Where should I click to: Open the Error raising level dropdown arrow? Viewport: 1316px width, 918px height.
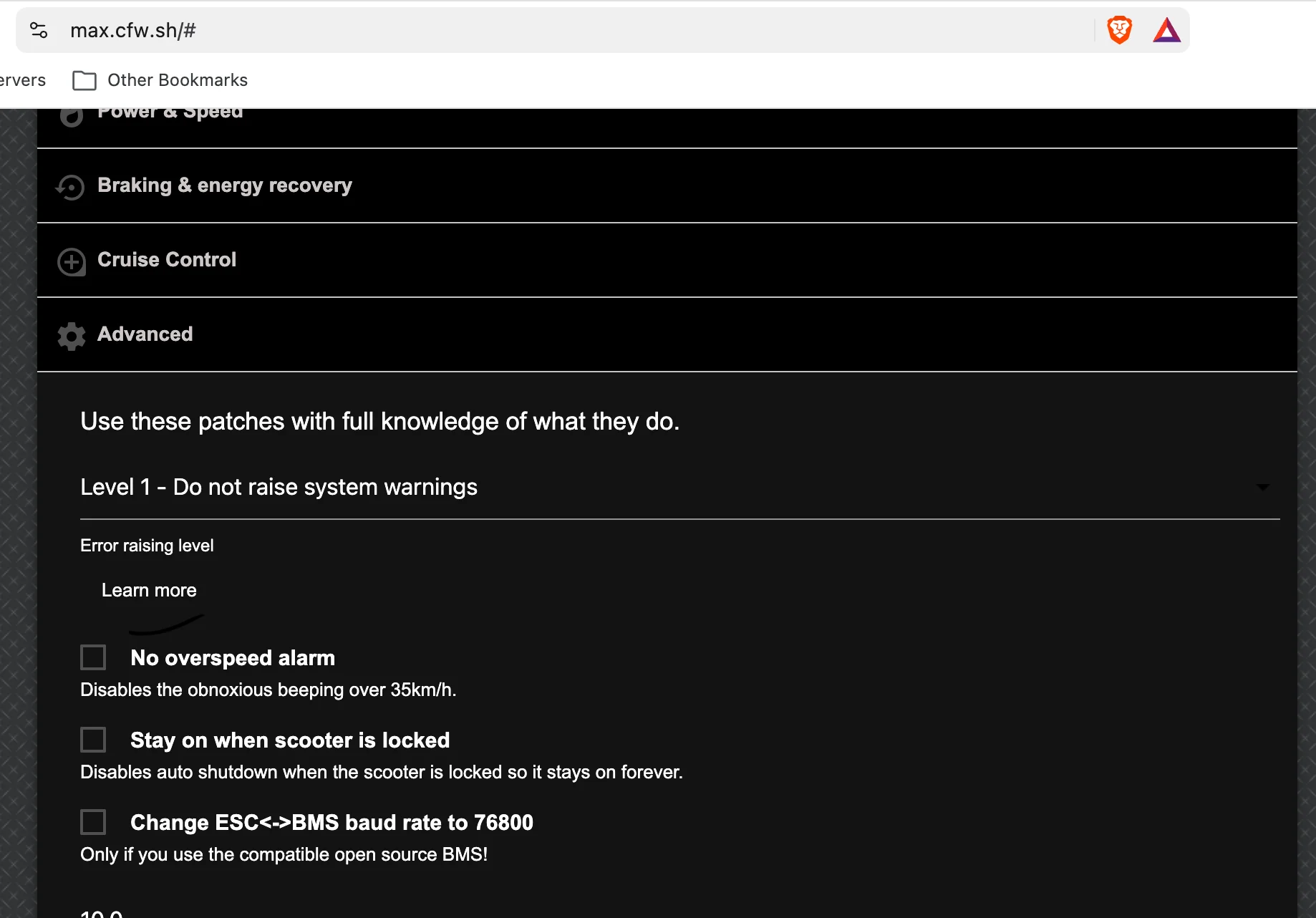coord(1263,487)
